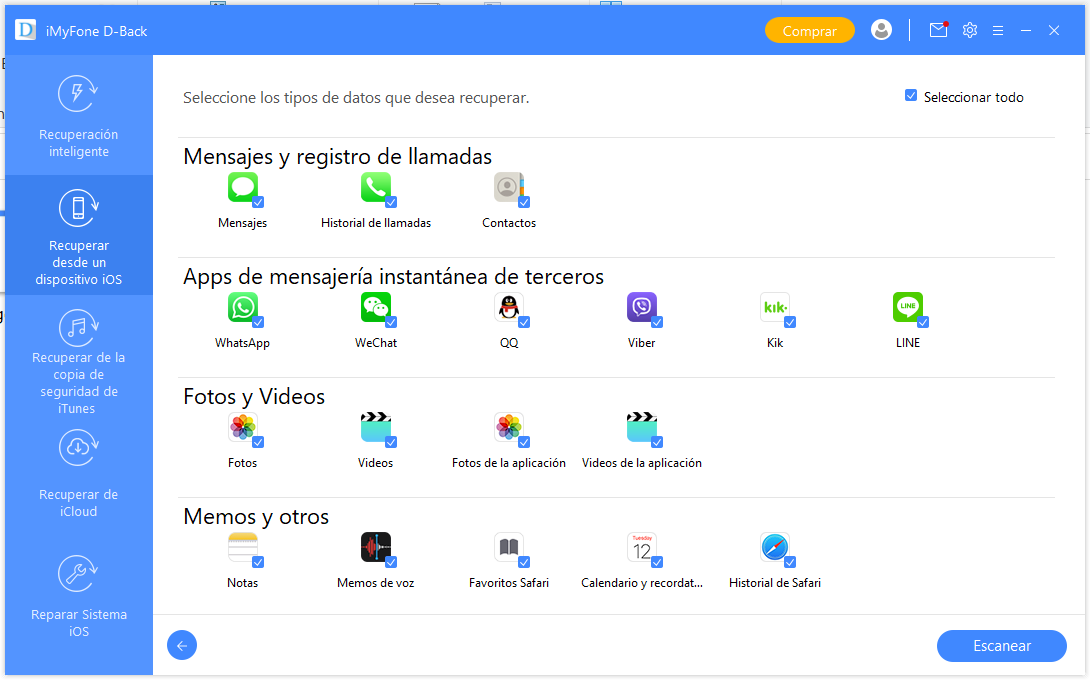The image size is (1090, 680).
Task: Uncheck the Calendario y recordatorios checkbox
Action: coord(657,562)
